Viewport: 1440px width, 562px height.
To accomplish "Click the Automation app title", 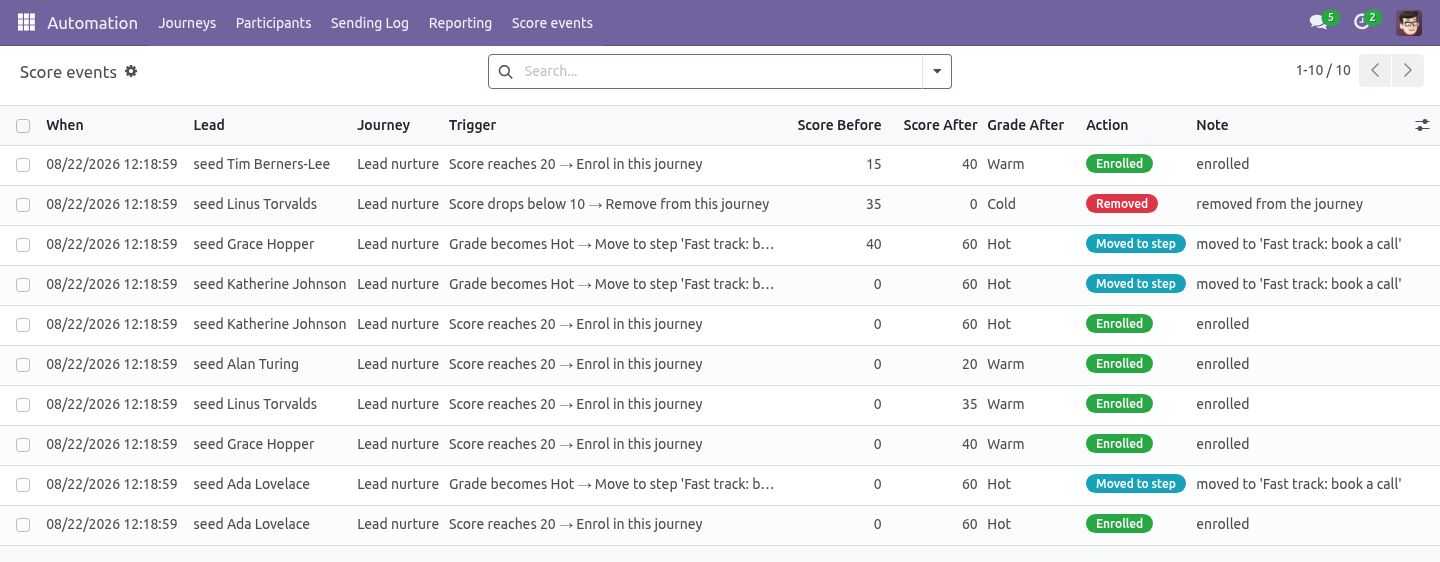I will [x=92, y=22].
